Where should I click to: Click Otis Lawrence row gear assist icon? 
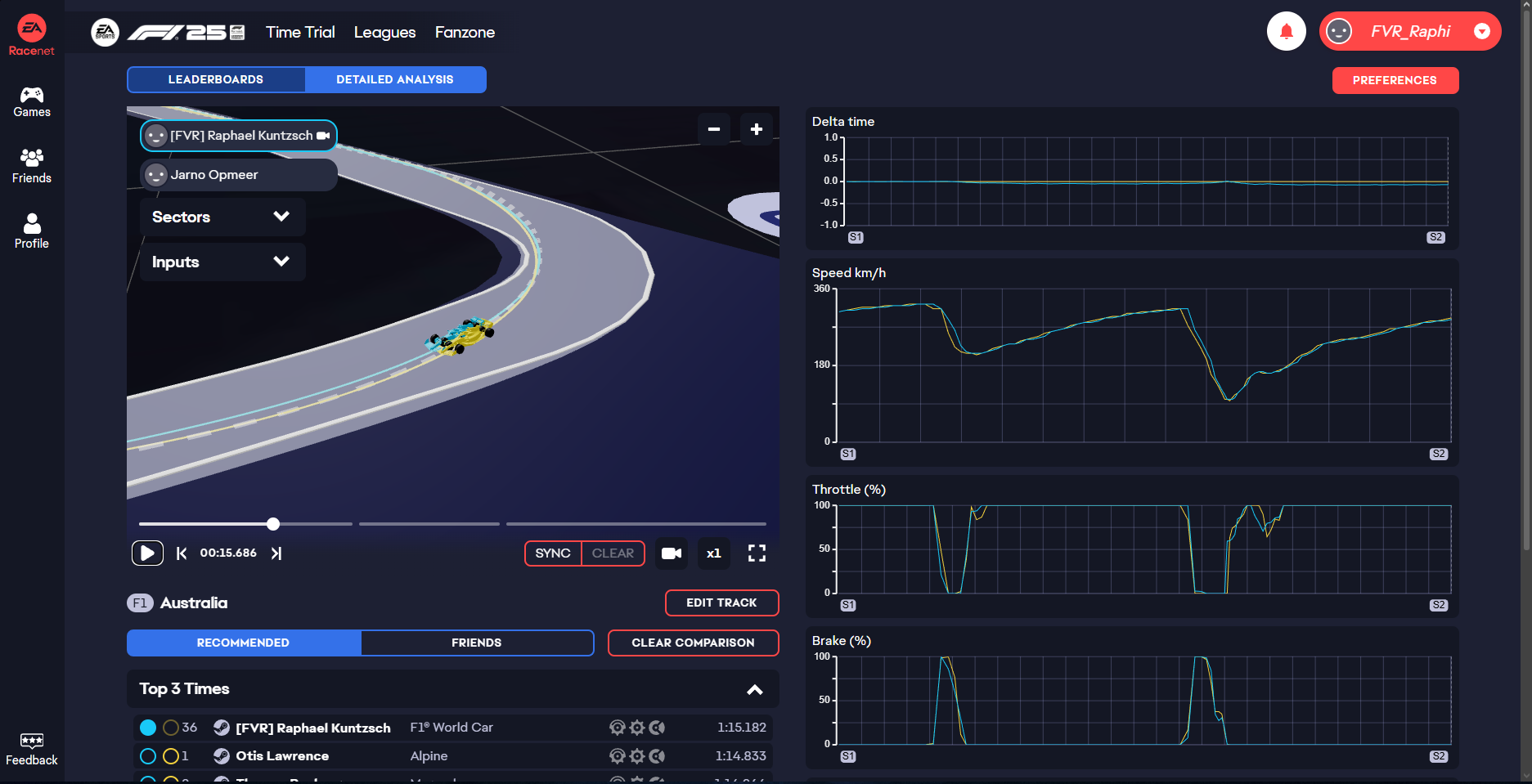(637, 756)
